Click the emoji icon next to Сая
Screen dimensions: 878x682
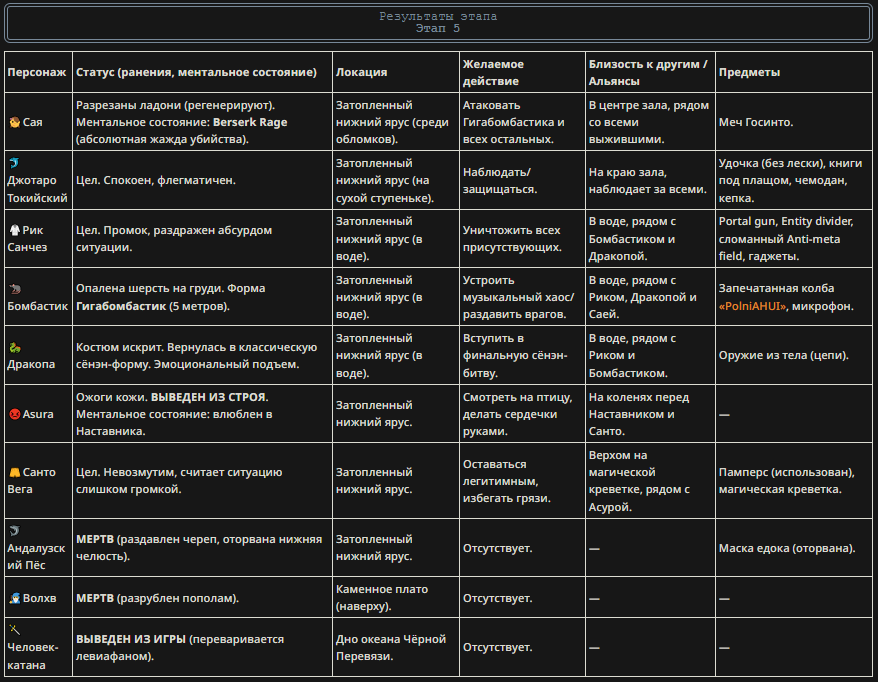15,122
